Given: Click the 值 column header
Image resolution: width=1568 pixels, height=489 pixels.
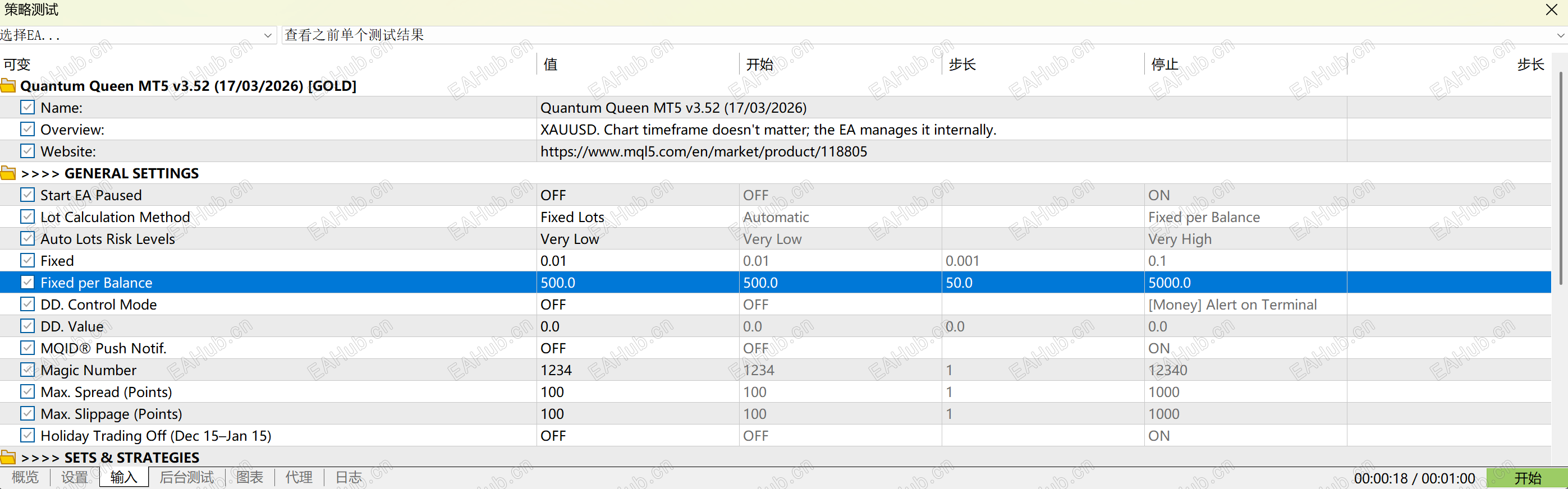Looking at the screenshot, I should click(x=638, y=64).
